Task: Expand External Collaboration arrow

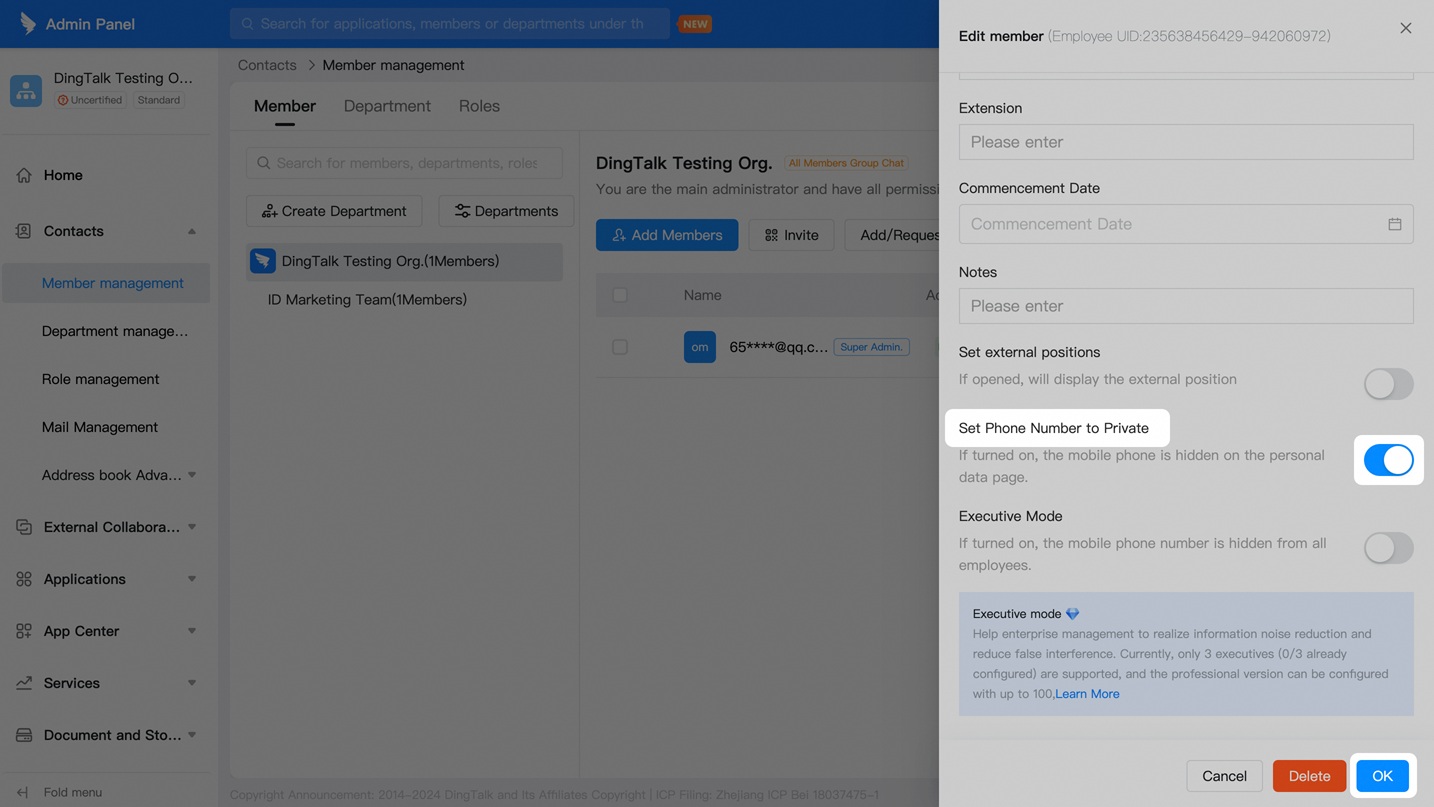Action: tap(192, 527)
